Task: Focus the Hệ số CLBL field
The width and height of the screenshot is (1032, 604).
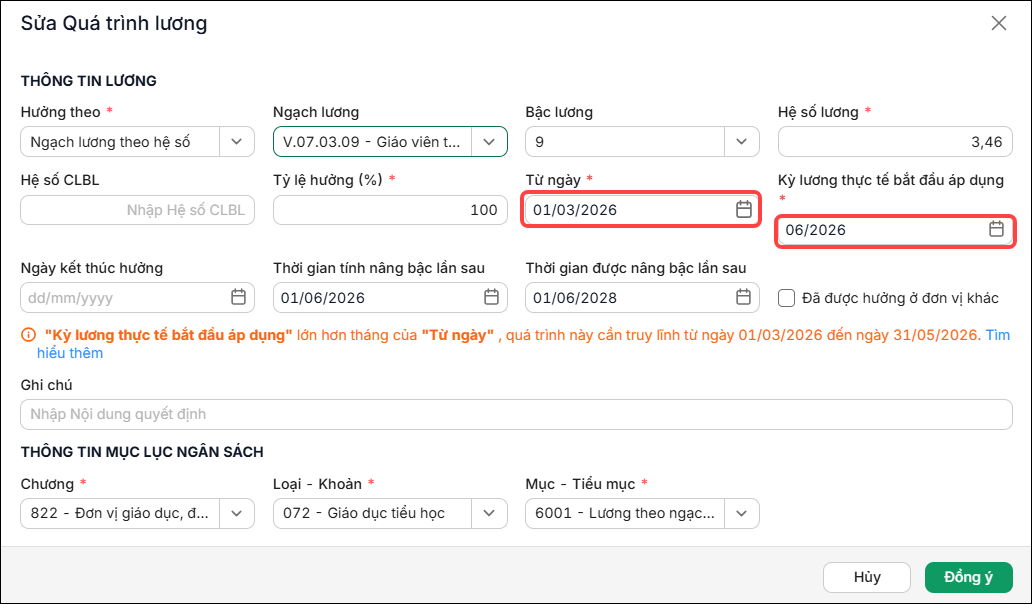Action: 138,210
